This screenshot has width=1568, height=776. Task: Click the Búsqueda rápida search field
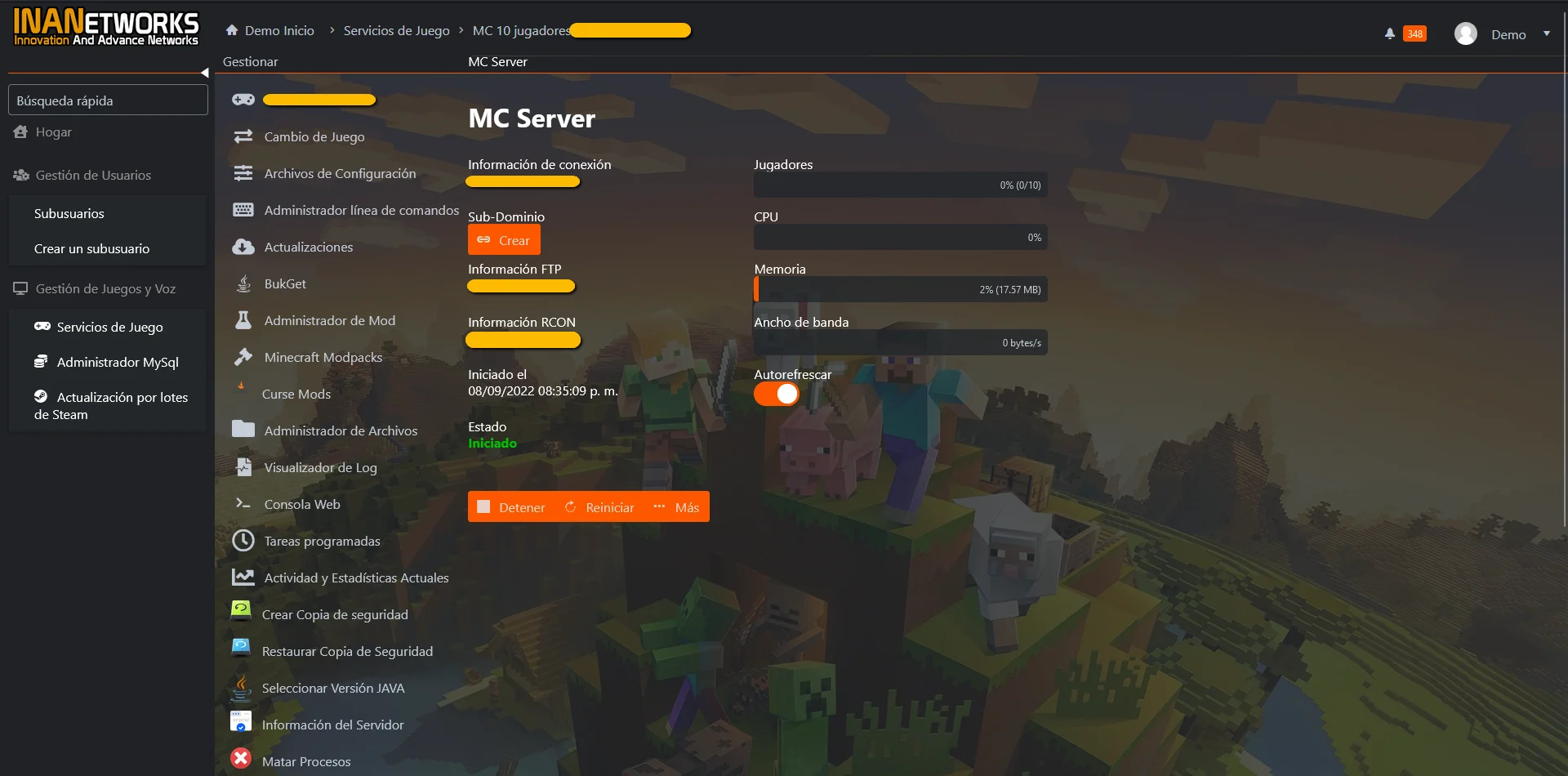pos(108,100)
